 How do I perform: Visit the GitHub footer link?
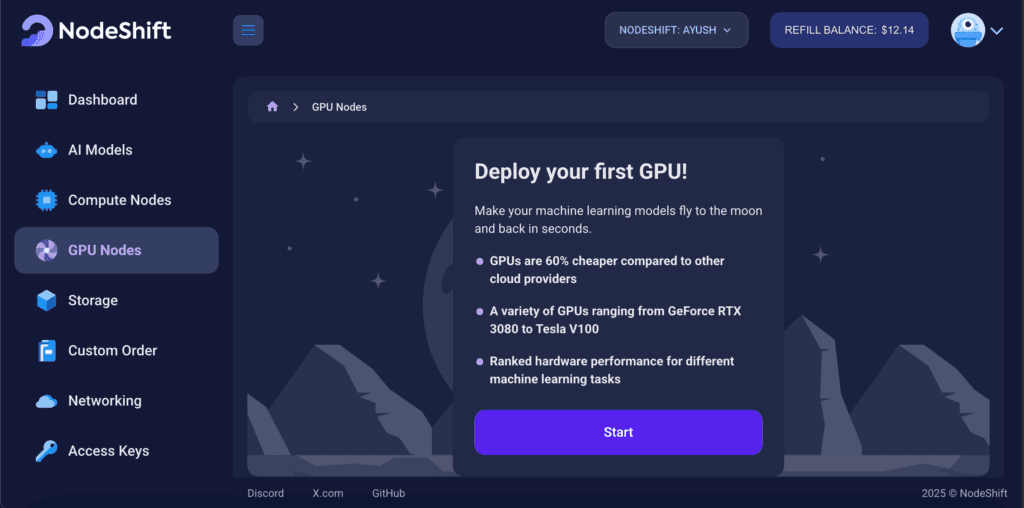click(x=388, y=493)
